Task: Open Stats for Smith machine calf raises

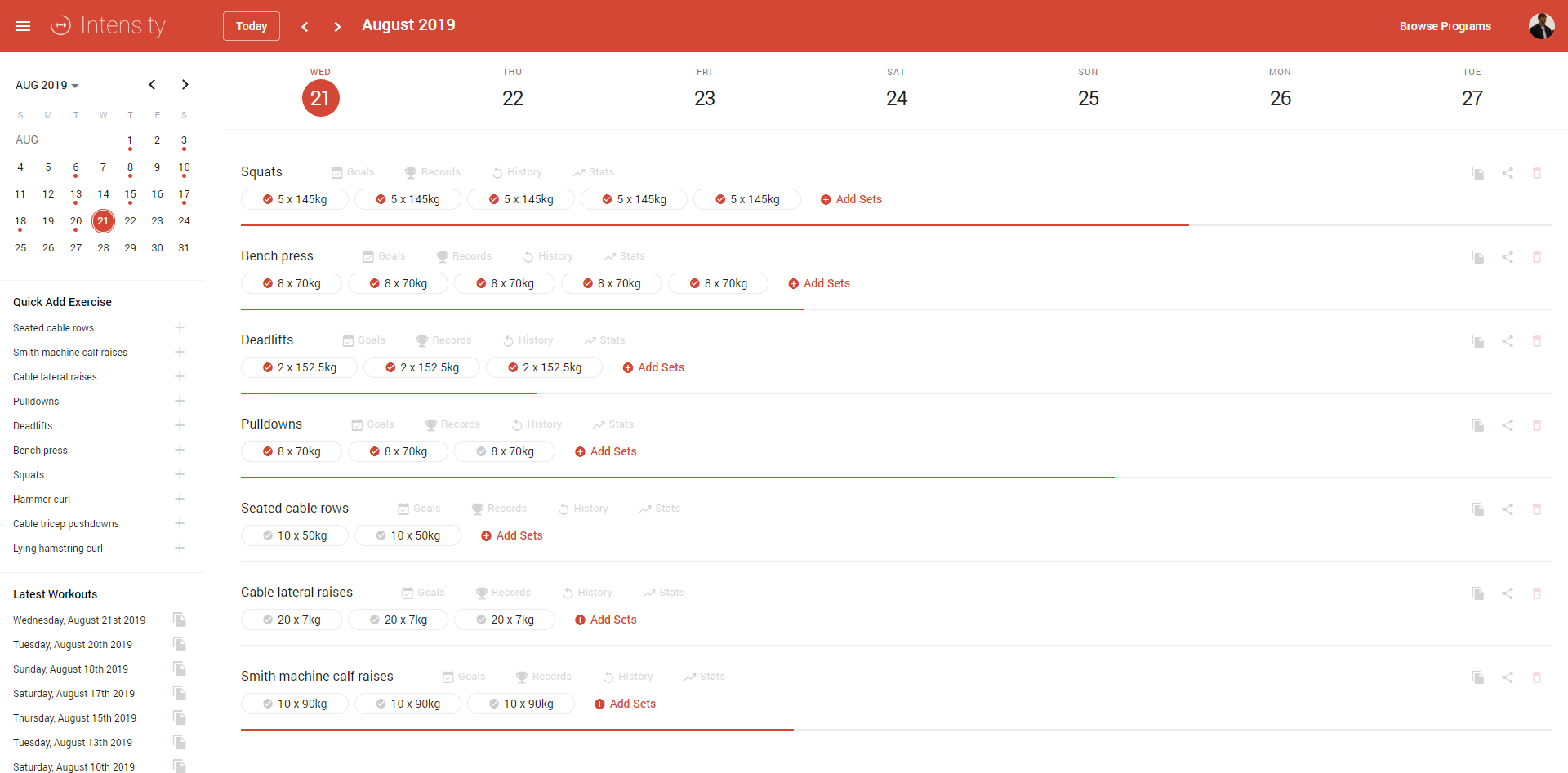Action: click(x=705, y=677)
